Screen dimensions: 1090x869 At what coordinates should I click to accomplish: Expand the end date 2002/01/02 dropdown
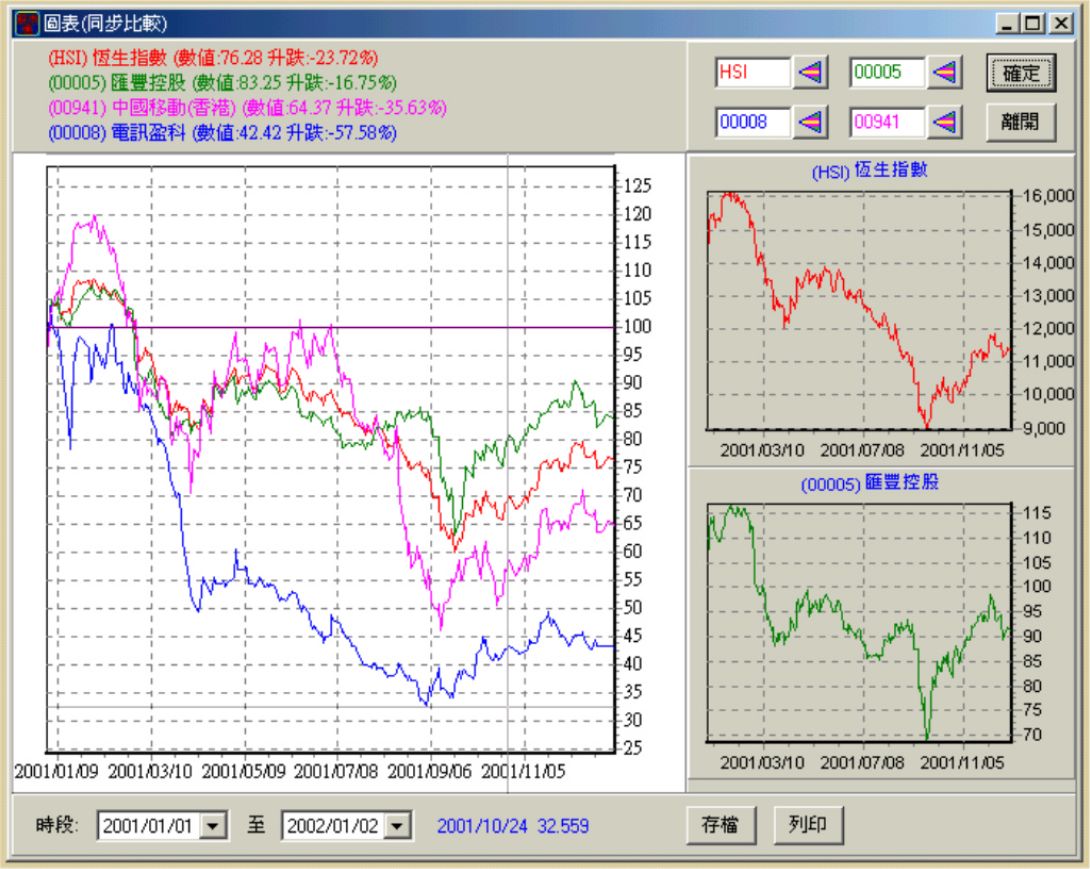[398, 826]
